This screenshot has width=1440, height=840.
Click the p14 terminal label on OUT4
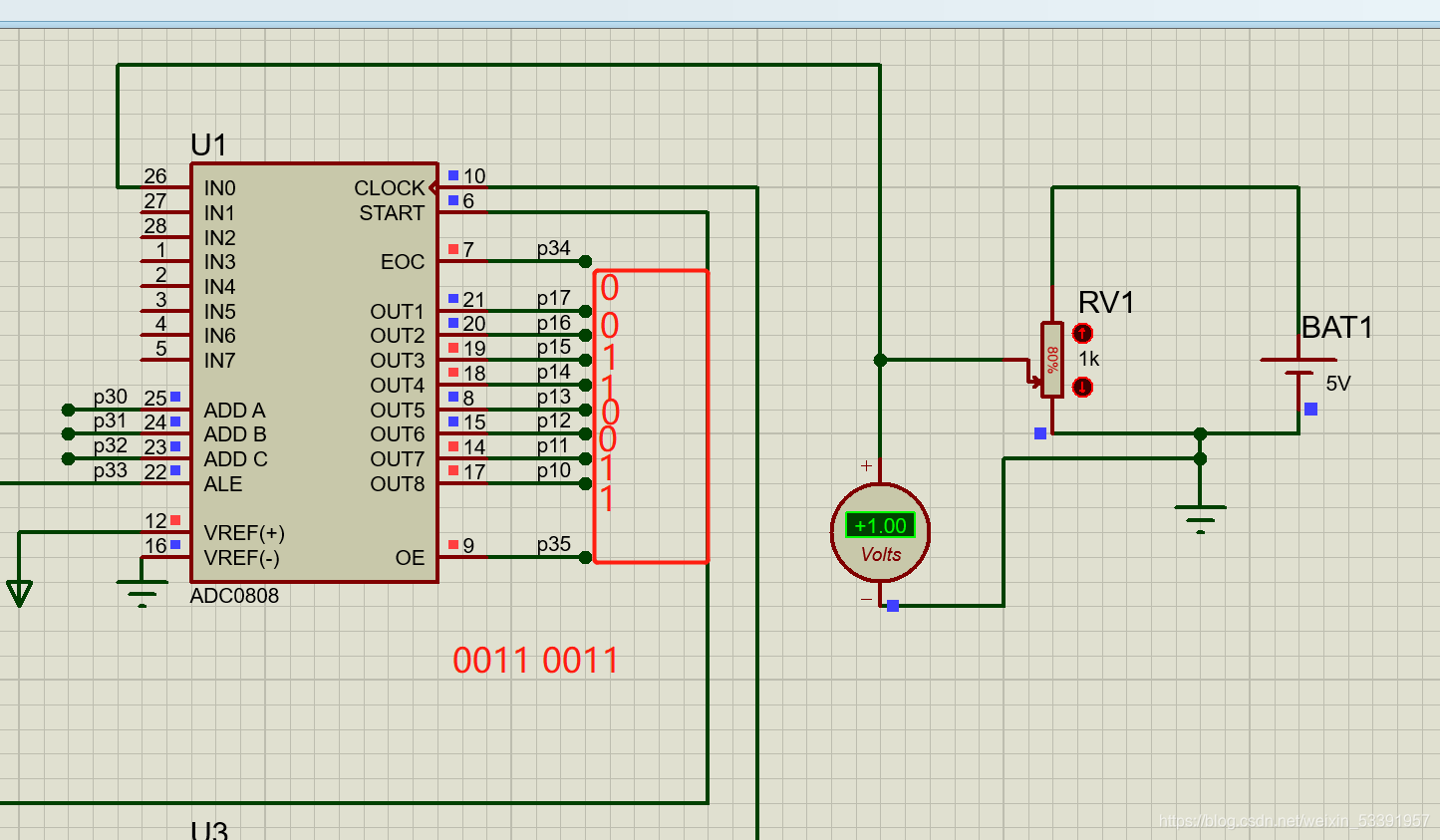[x=554, y=372]
